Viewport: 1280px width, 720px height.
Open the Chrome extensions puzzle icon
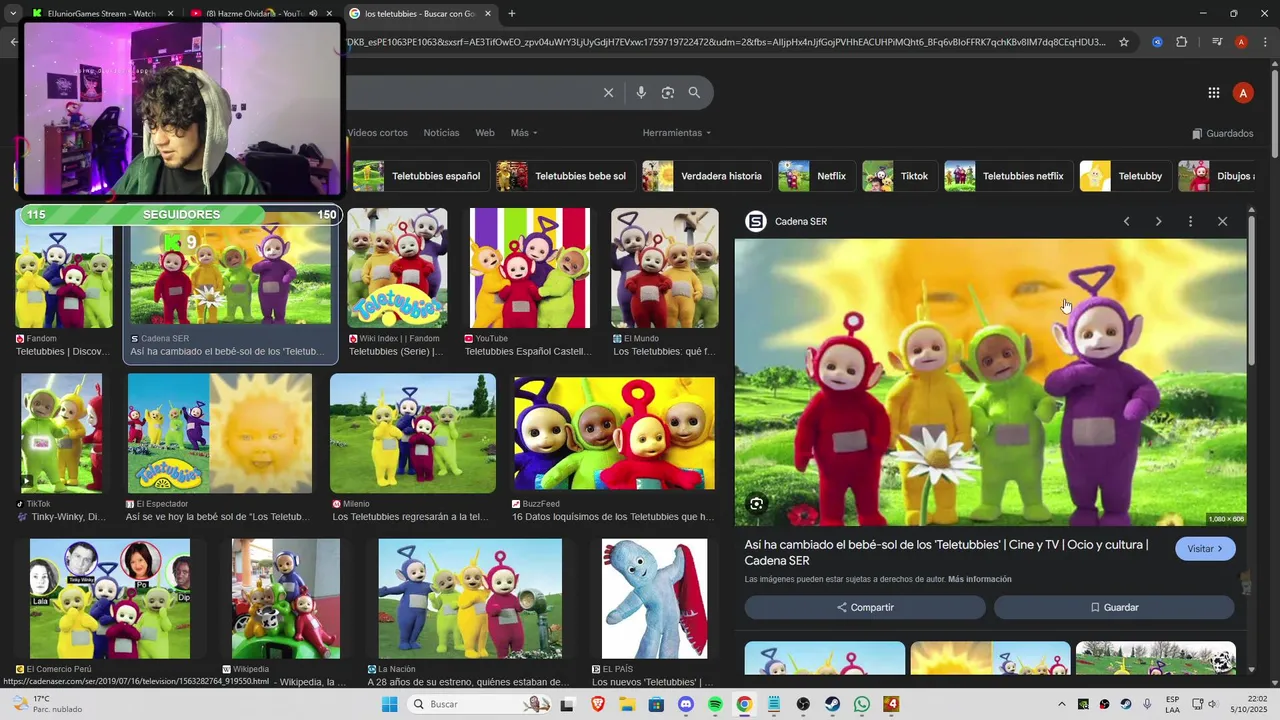click(1182, 42)
